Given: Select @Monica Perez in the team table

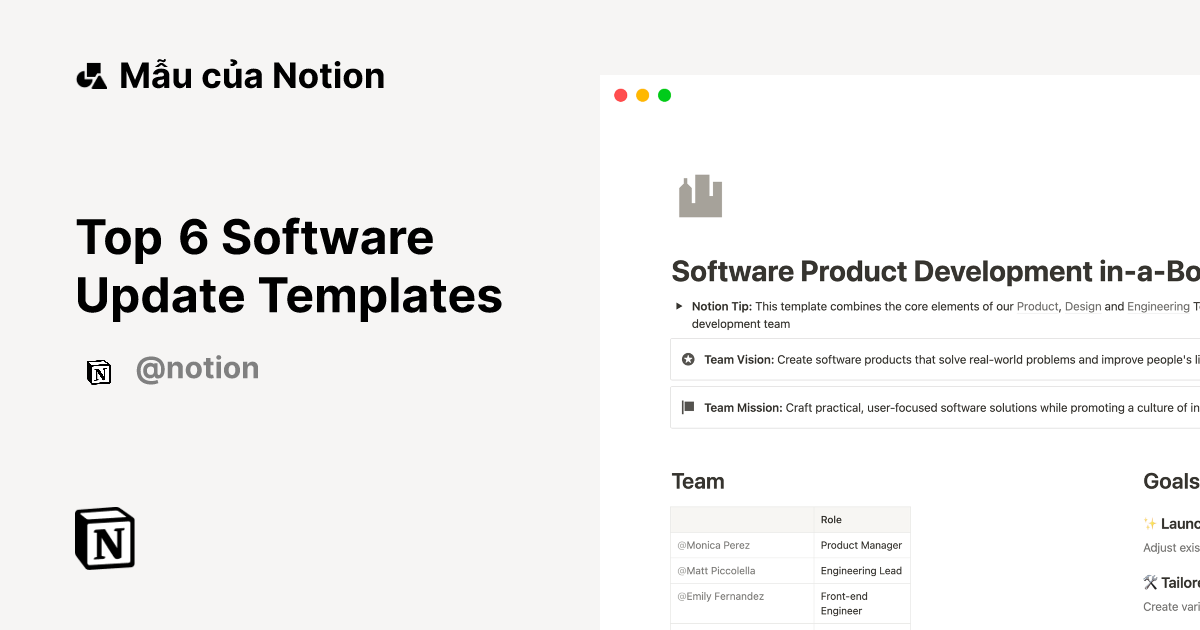Looking at the screenshot, I should coord(713,545).
